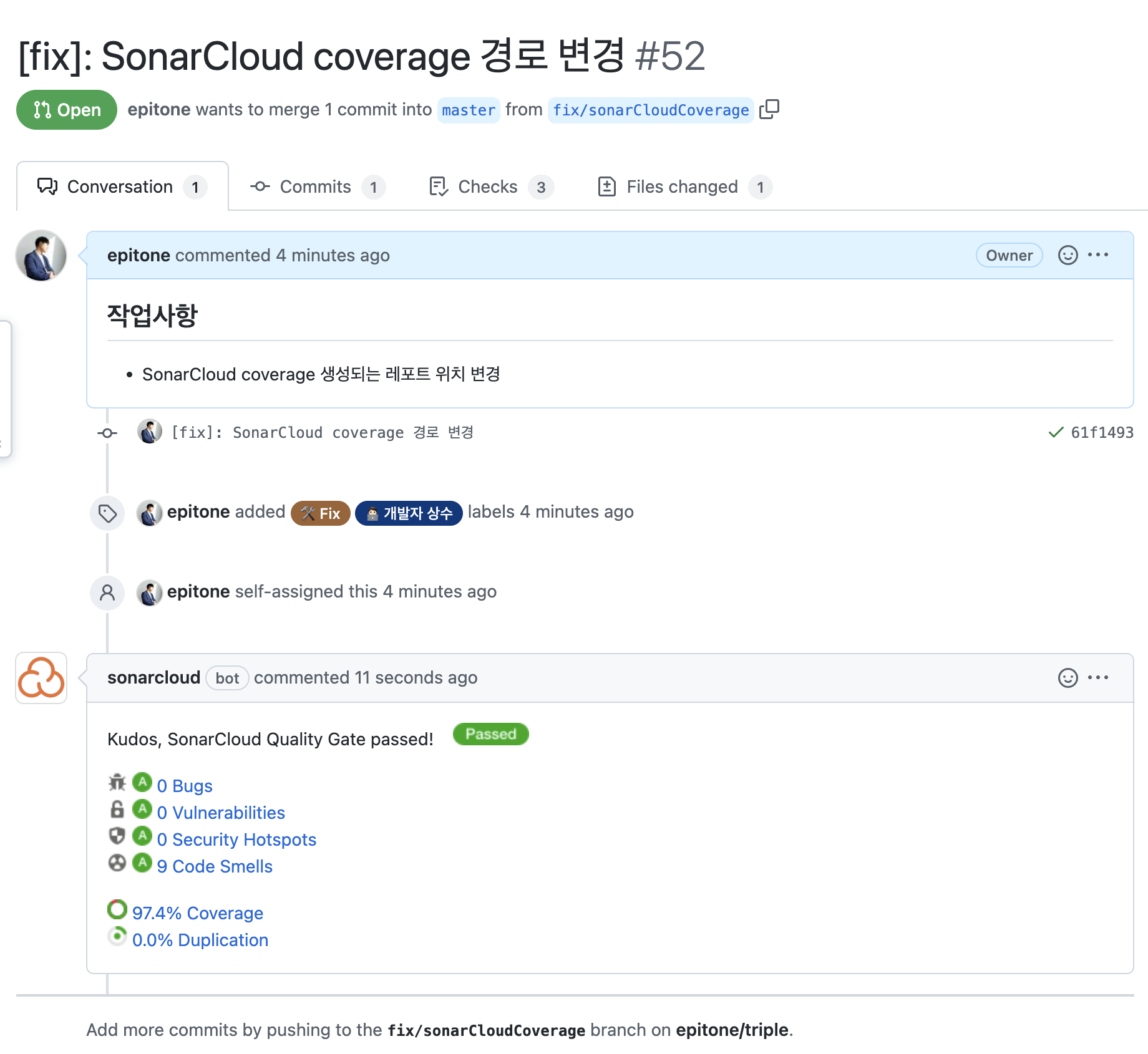Open options menu on epitone's comment
Screen dimensions: 1148x1054
point(1098,255)
